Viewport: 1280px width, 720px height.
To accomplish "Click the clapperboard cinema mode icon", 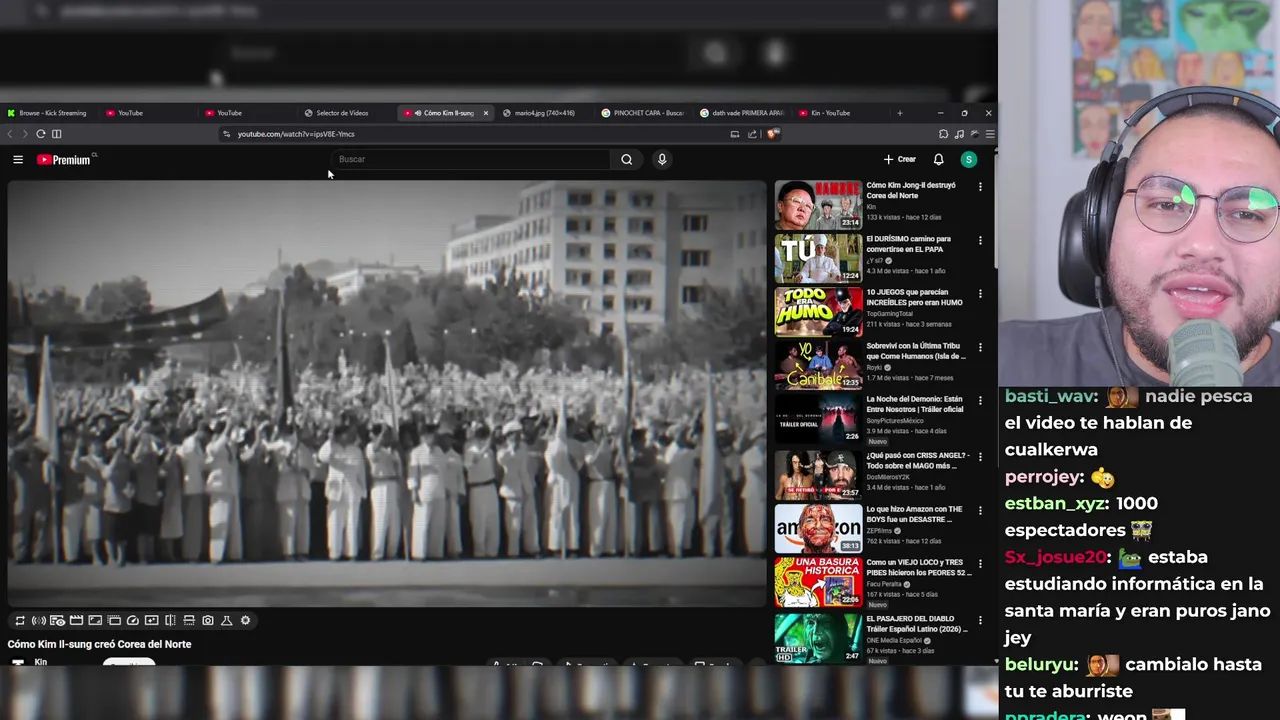I will click(76, 620).
